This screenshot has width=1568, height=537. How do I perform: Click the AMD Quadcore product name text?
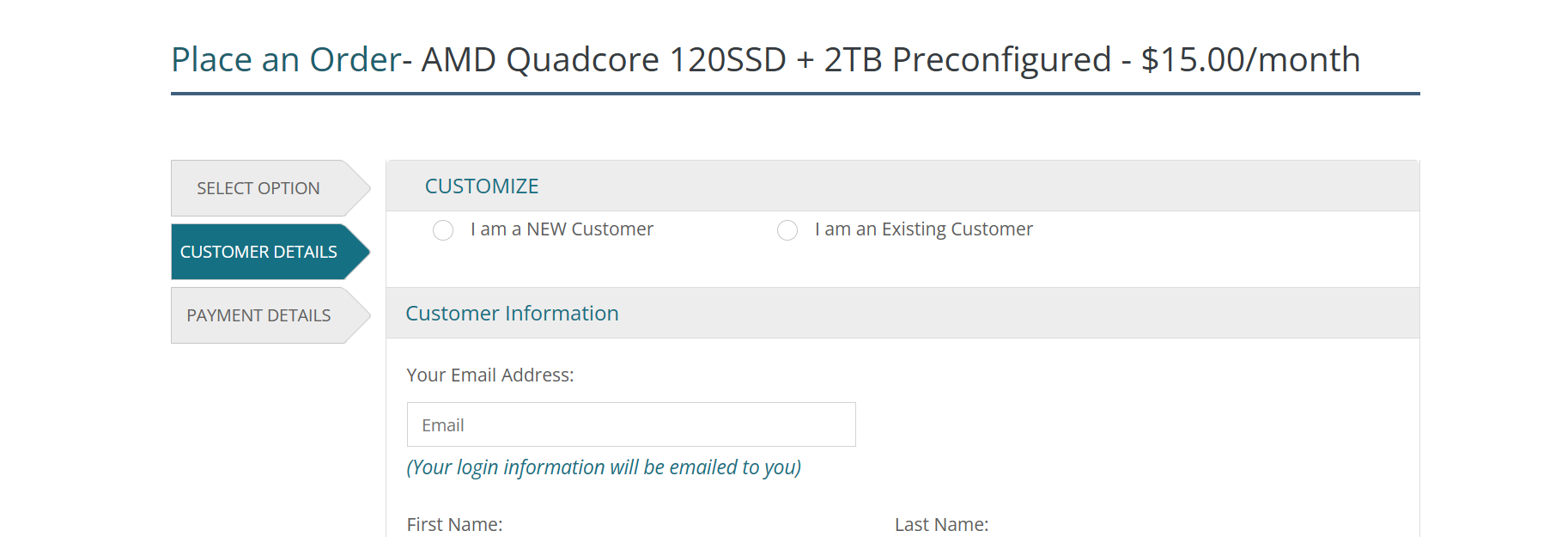[764, 60]
